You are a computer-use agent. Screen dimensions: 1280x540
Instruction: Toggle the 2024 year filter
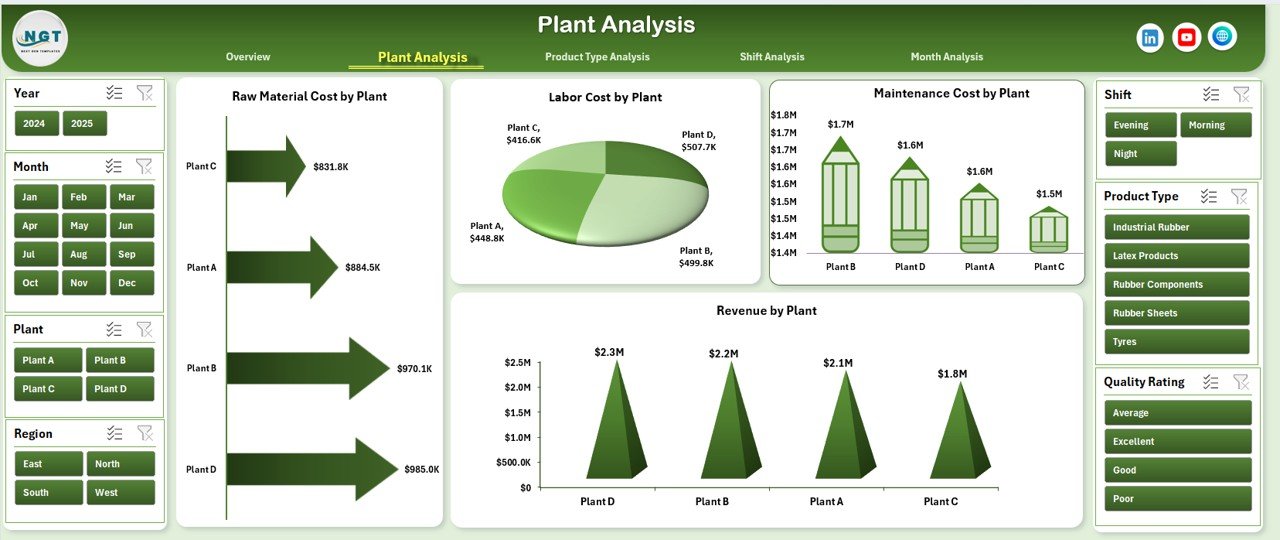point(36,124)
